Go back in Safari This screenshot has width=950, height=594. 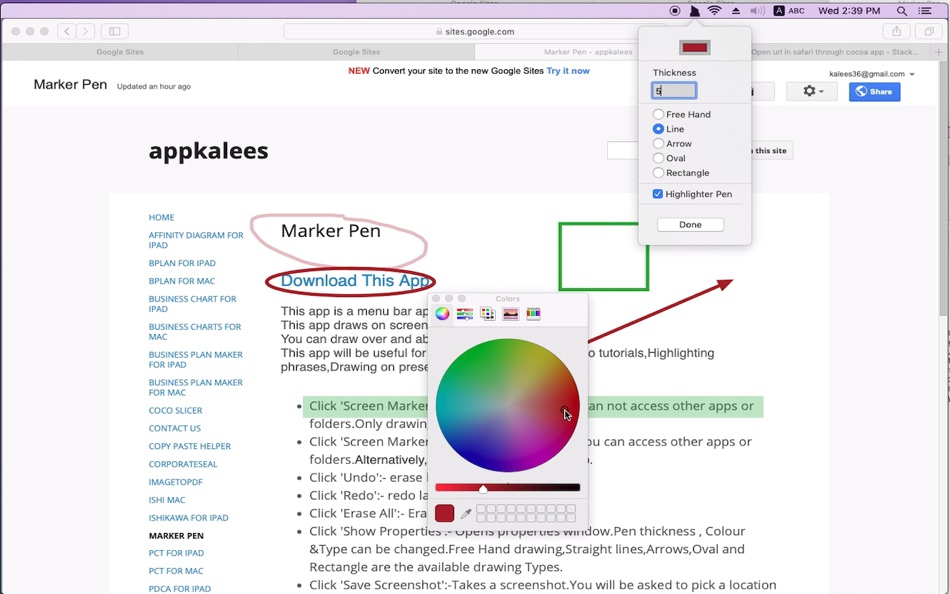67,31
